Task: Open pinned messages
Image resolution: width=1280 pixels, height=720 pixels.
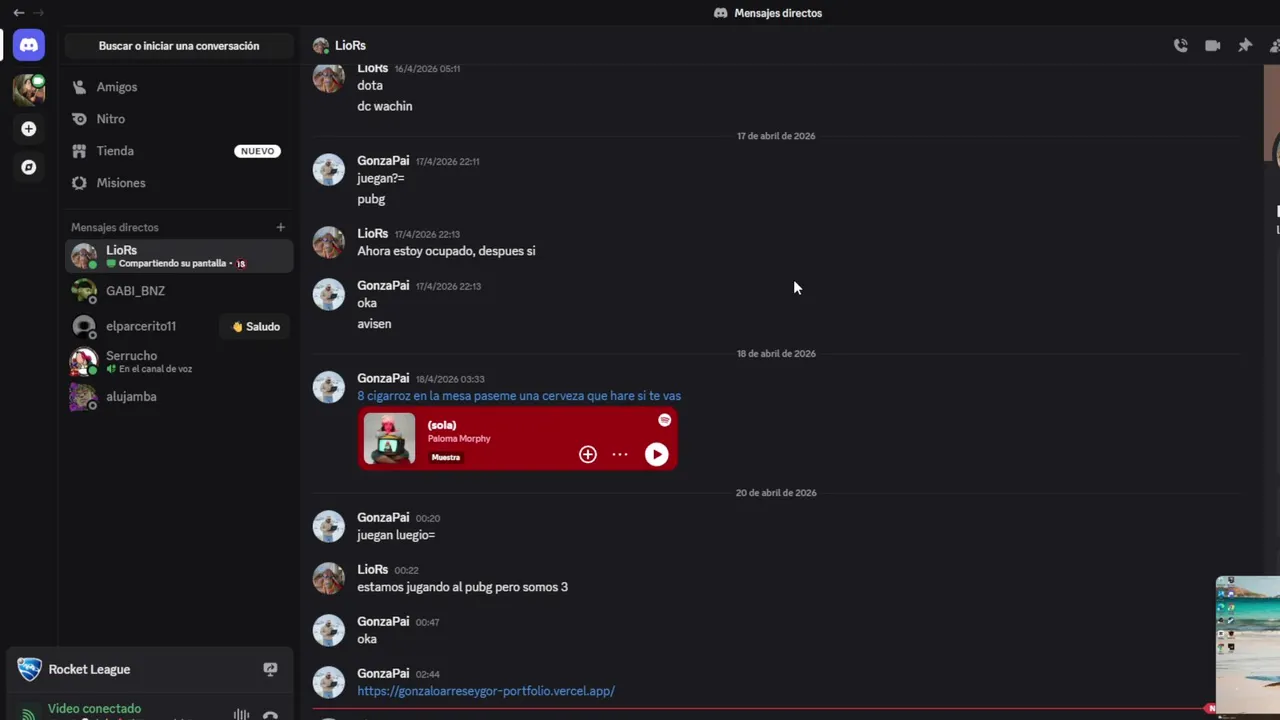Action: [1245, 45]
